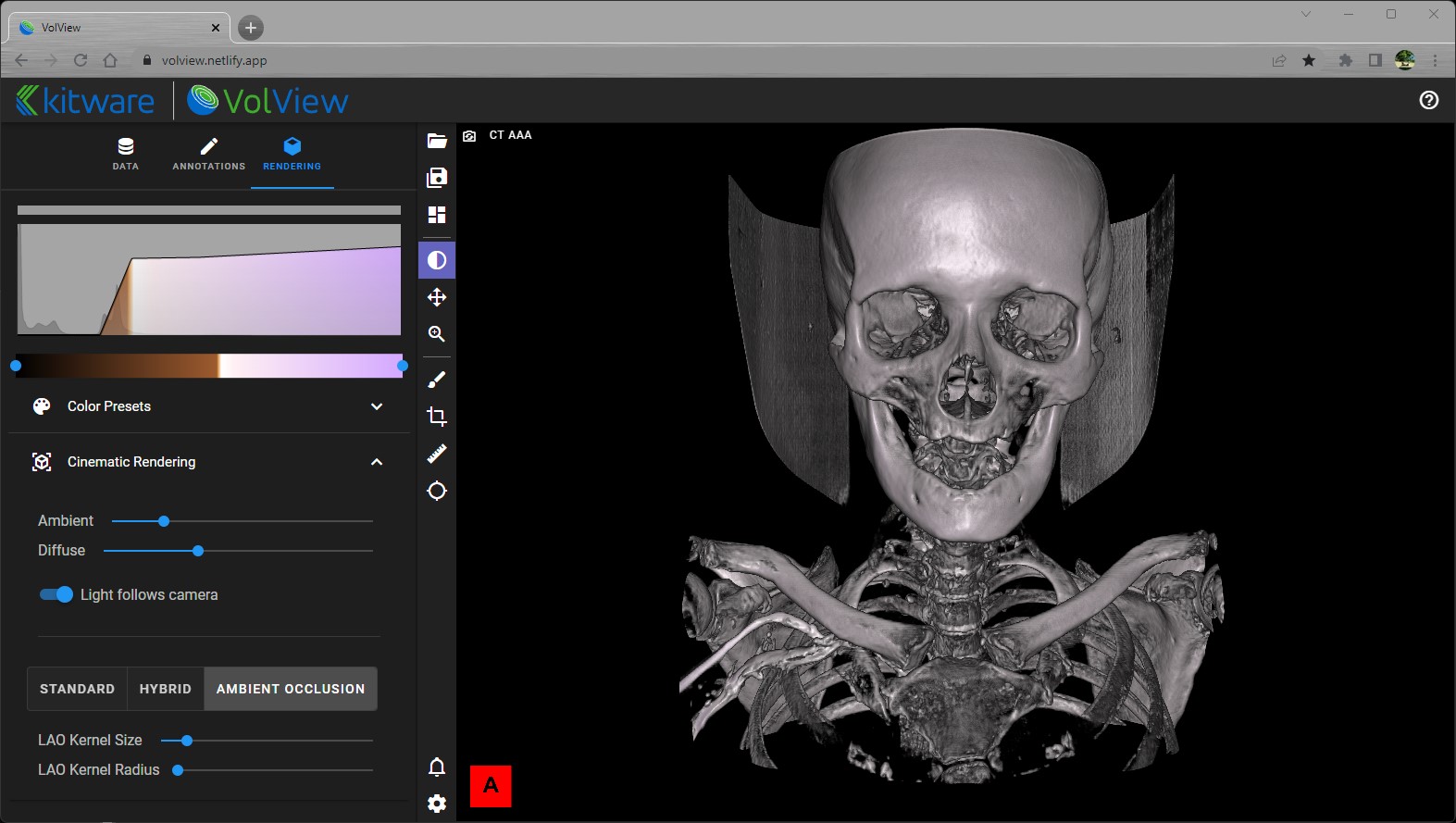Click the Color Presets palette icon
Image resolution: width=1456 pixels, height=823 pixels.
[42, 406]
